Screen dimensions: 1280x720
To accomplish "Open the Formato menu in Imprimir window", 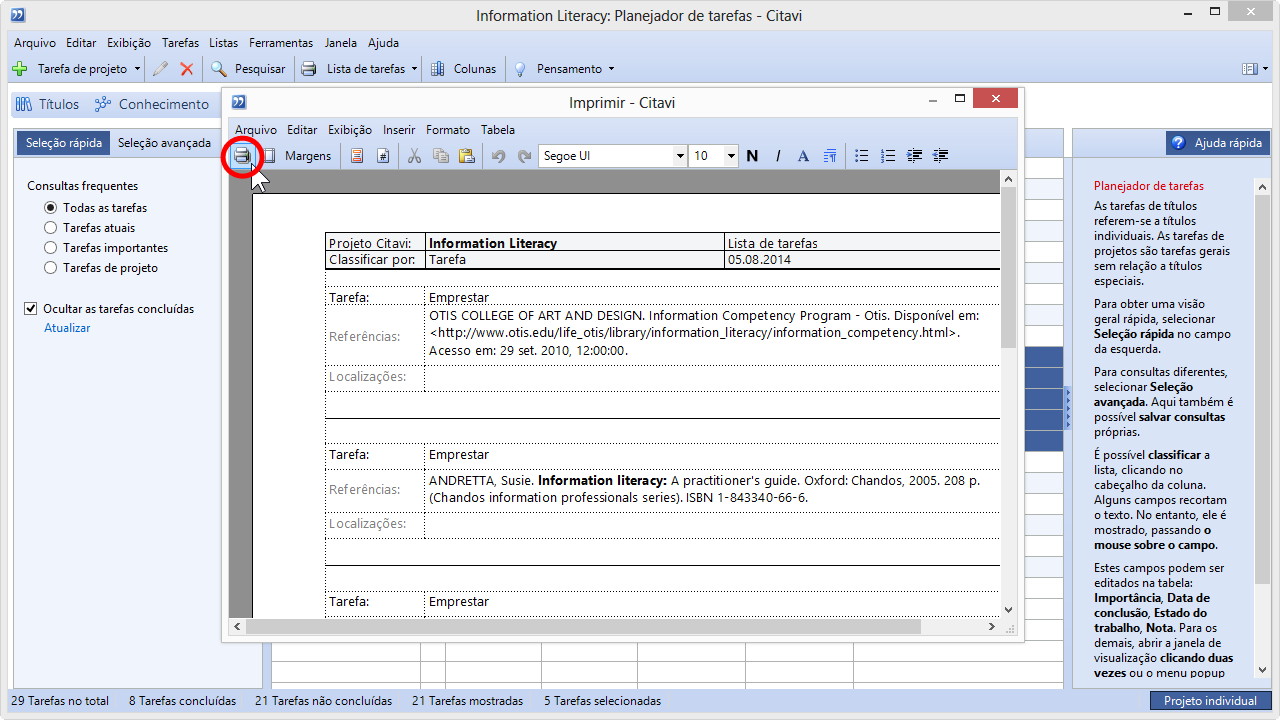I will pos(448,130).
